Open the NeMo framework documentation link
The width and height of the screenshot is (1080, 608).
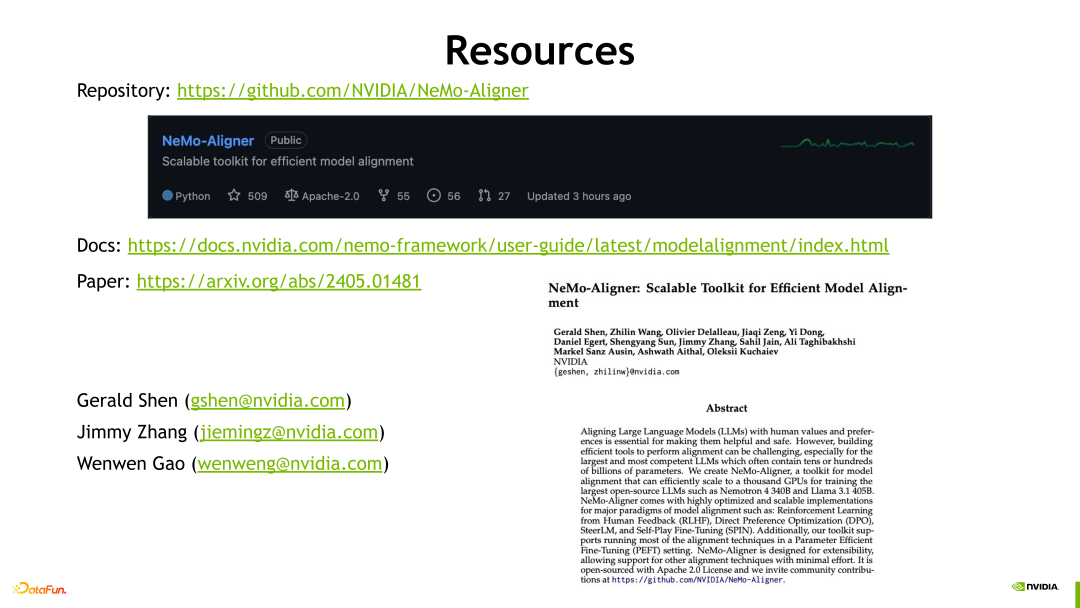click(x=509, y=245)
